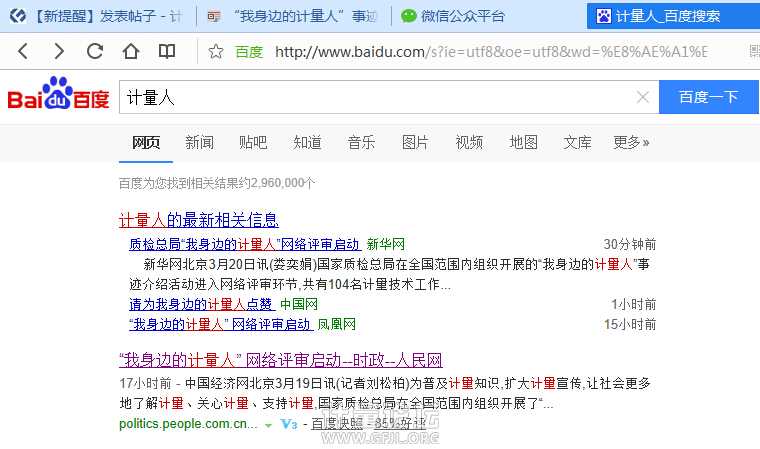
Task: Click the Baidu logo
Action: point(59,96)
